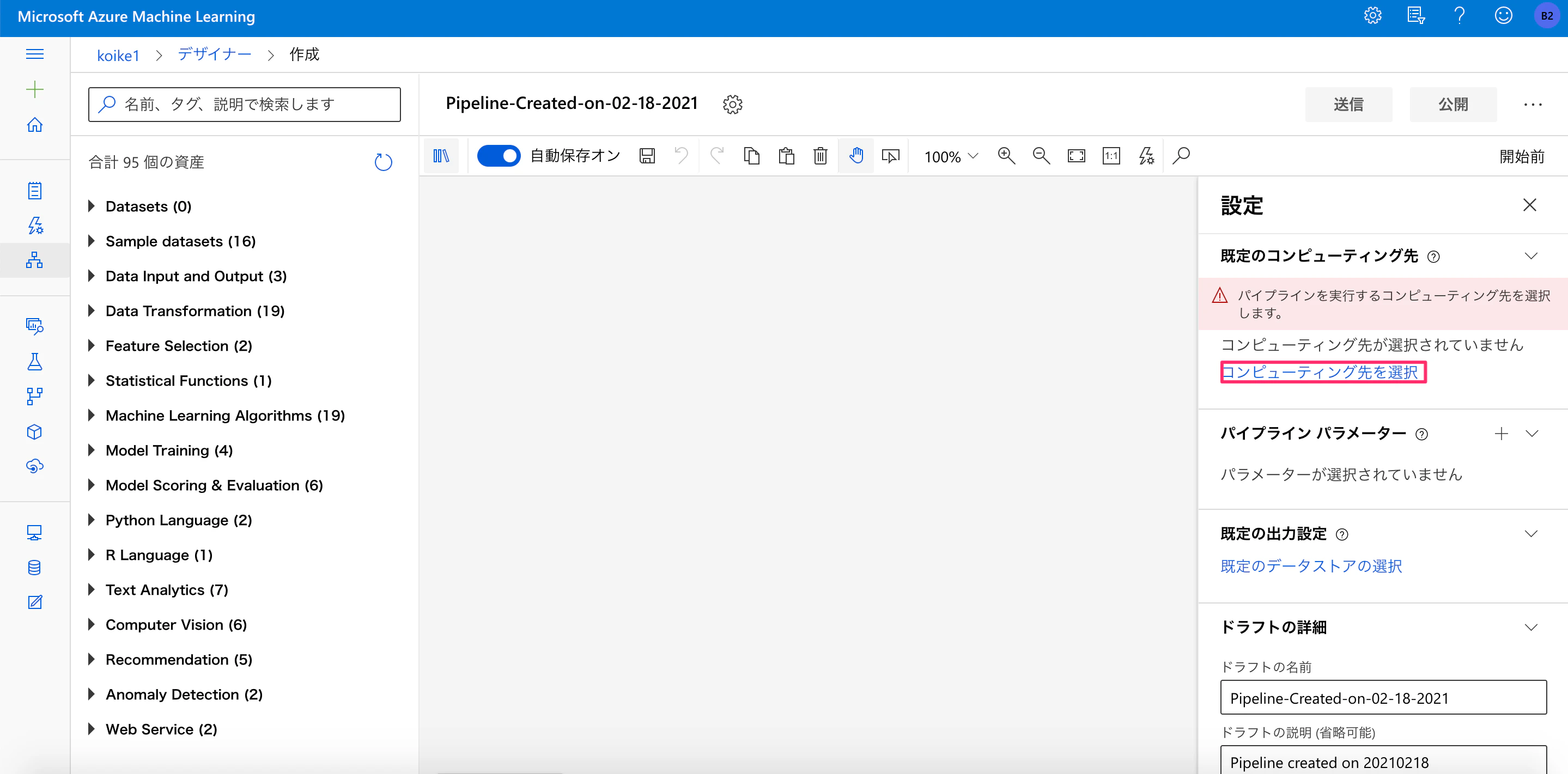Click 既定のデータストアの選択 link
Screen dimensions: 1568x774
1311,566
